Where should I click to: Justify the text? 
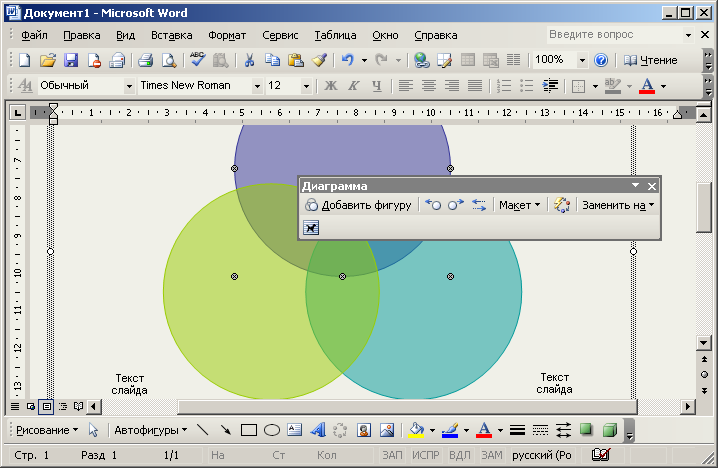(475, 86)
